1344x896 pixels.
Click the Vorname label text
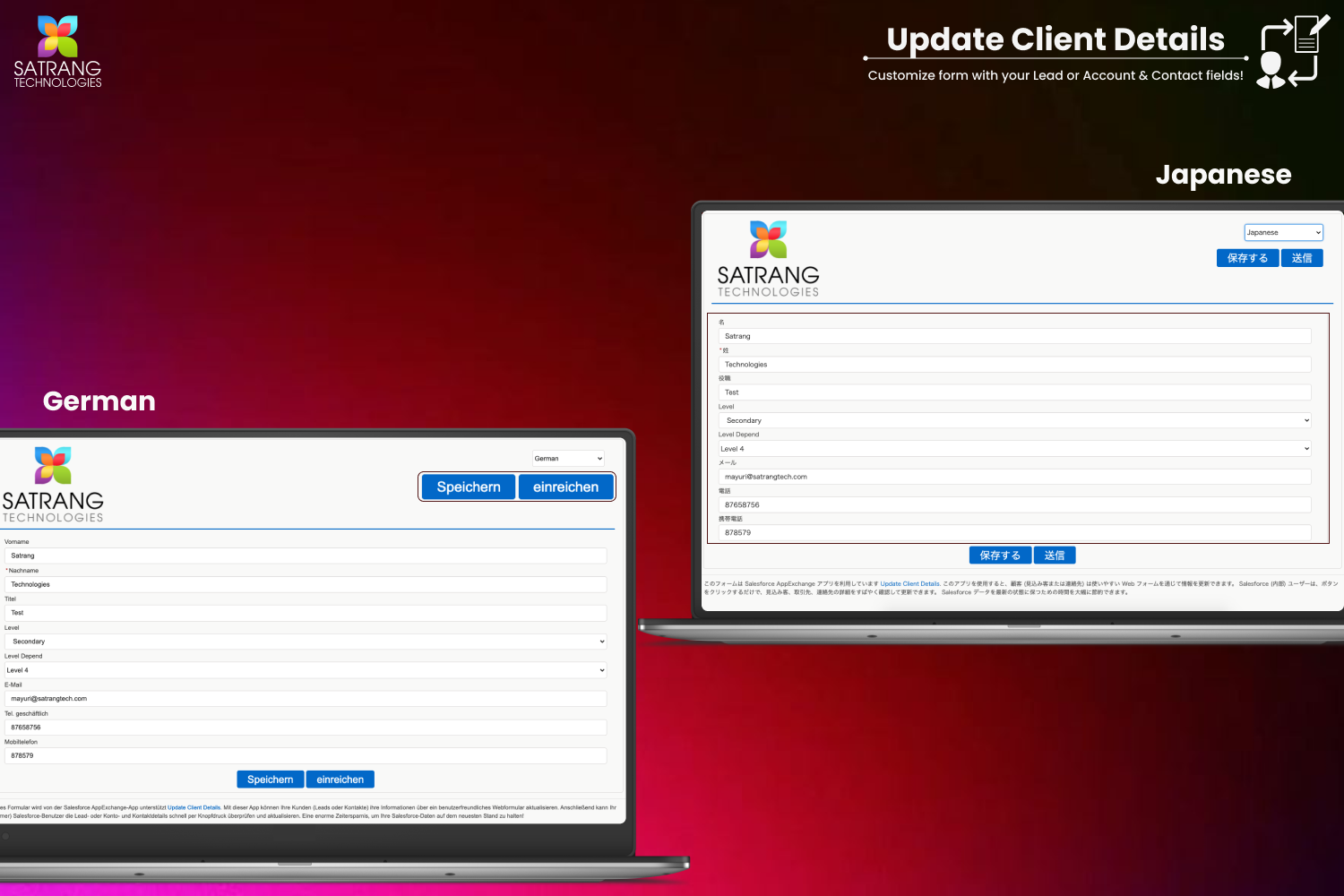[x=16, y=542]
